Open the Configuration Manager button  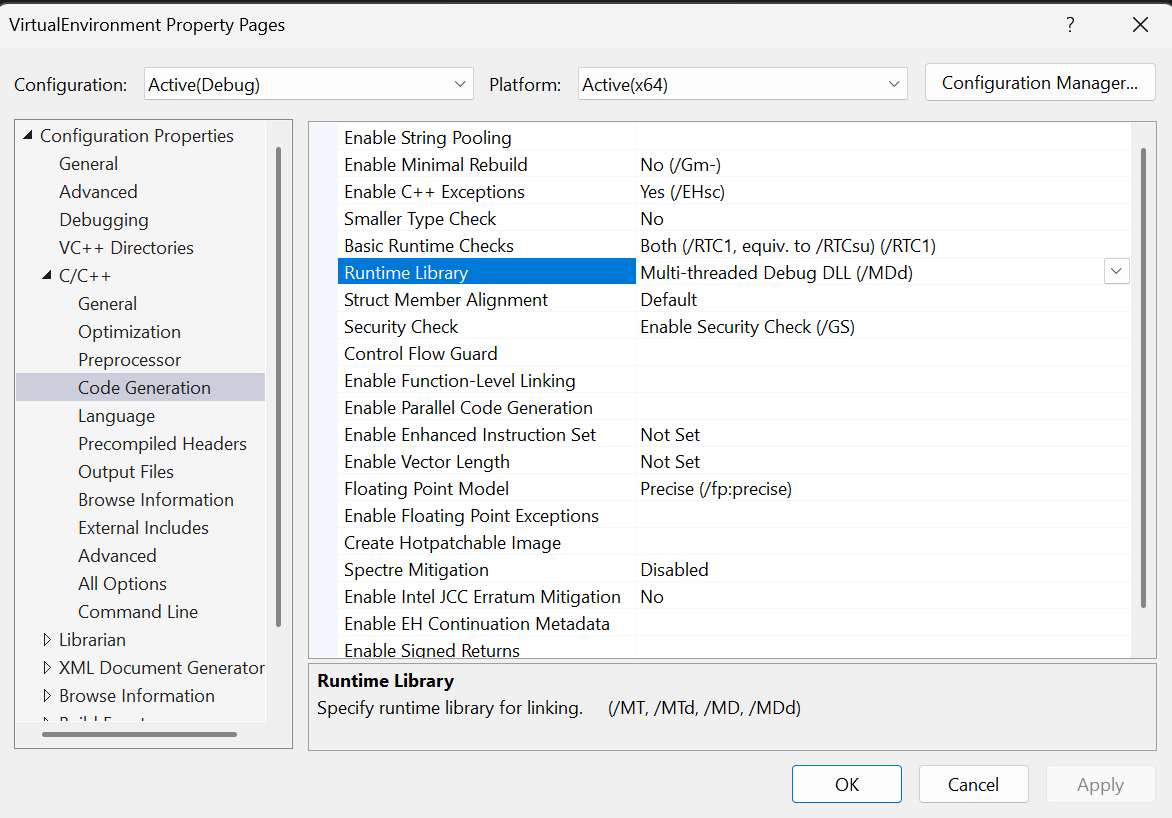(x=1040, y=83)
